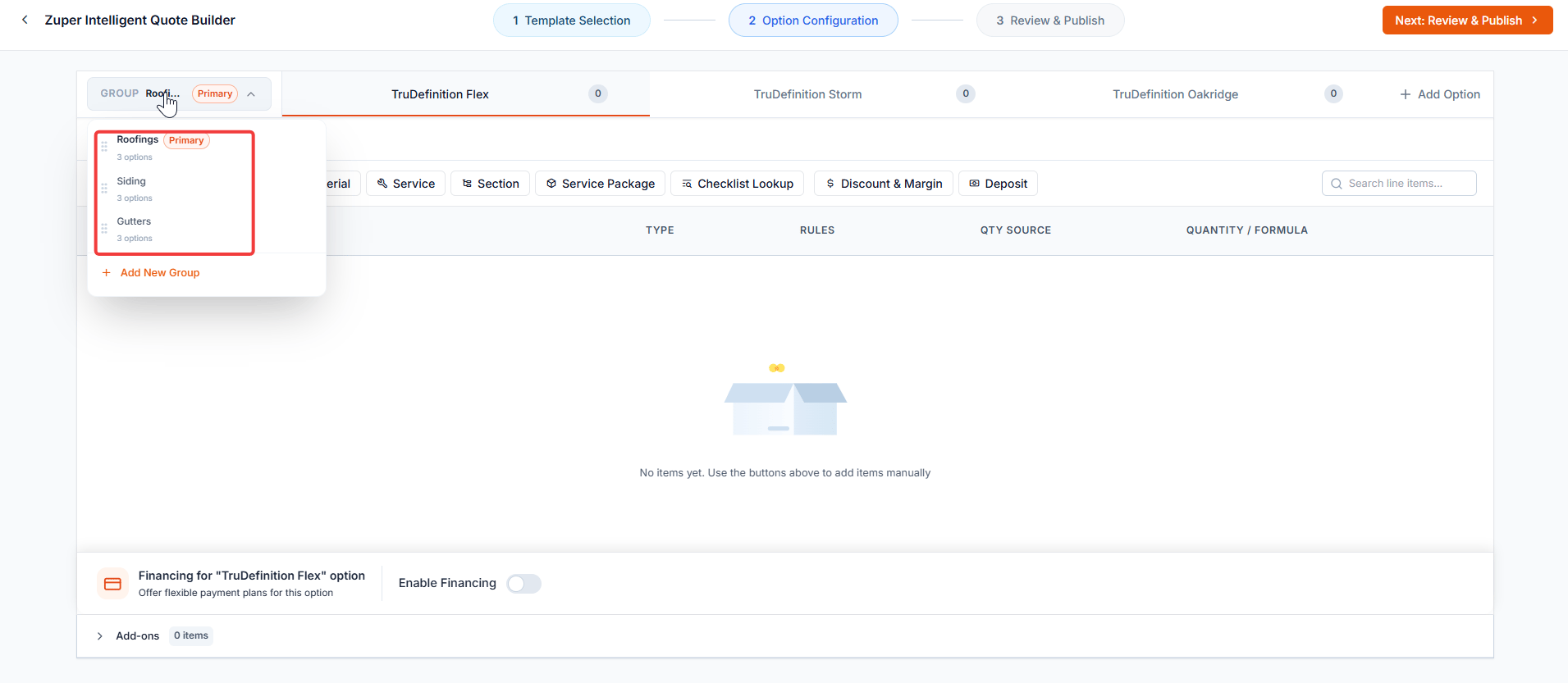Click Next: Review & Publish button

(x=1467, y=20)
